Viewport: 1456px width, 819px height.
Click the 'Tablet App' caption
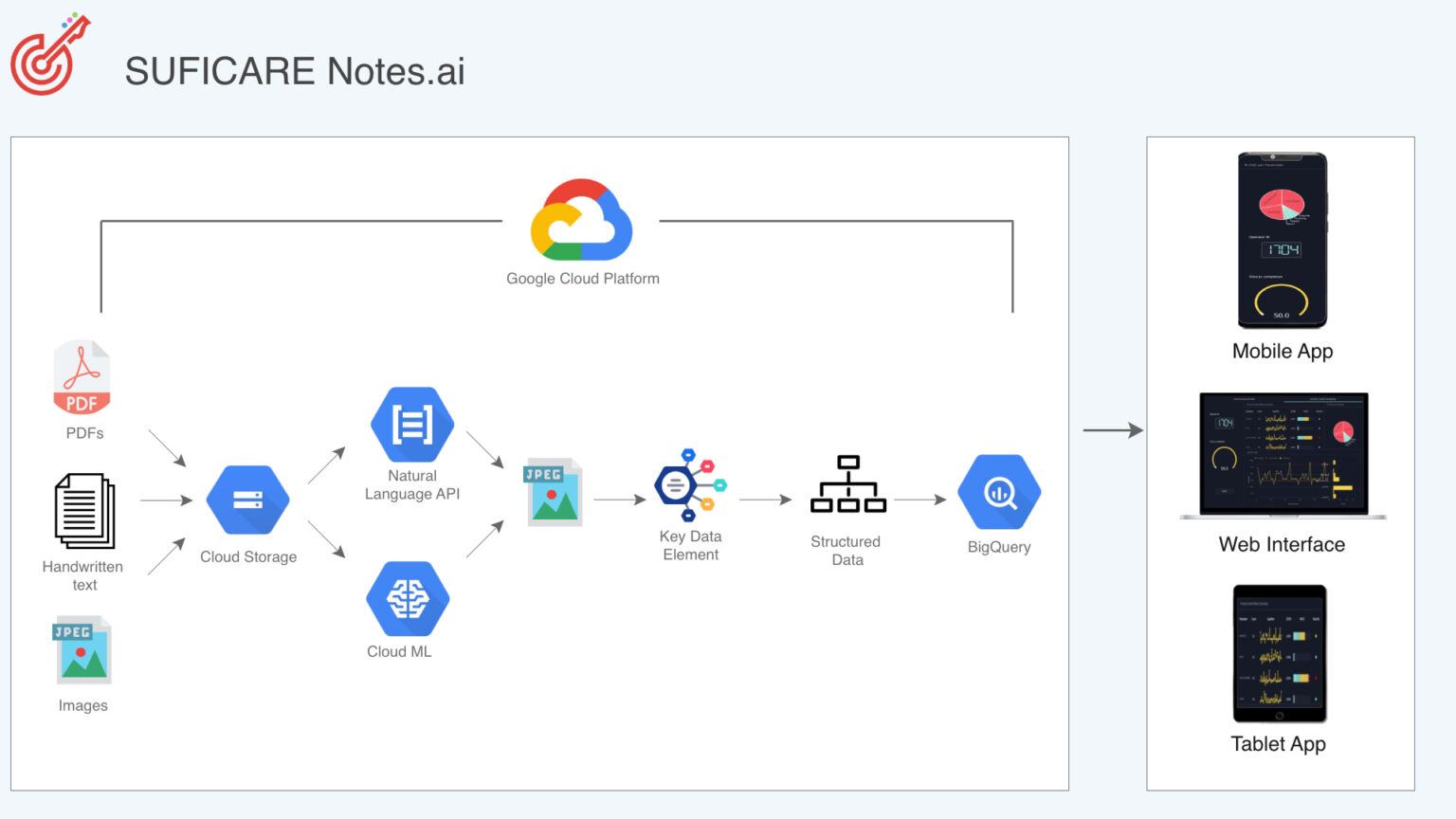(1278, 744)
